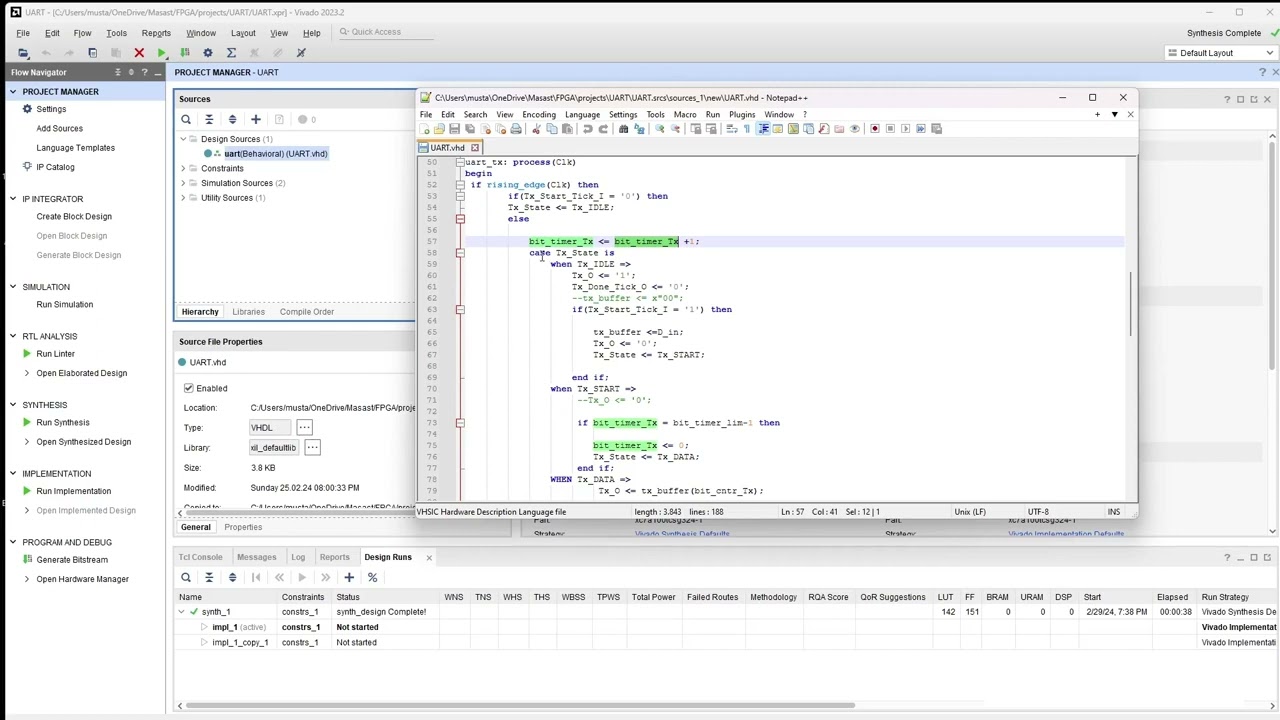Viewport: 1280px width, 720px height.
Task: Click the New file icon in Notepad++ toolbar
Action: point(425,129)
